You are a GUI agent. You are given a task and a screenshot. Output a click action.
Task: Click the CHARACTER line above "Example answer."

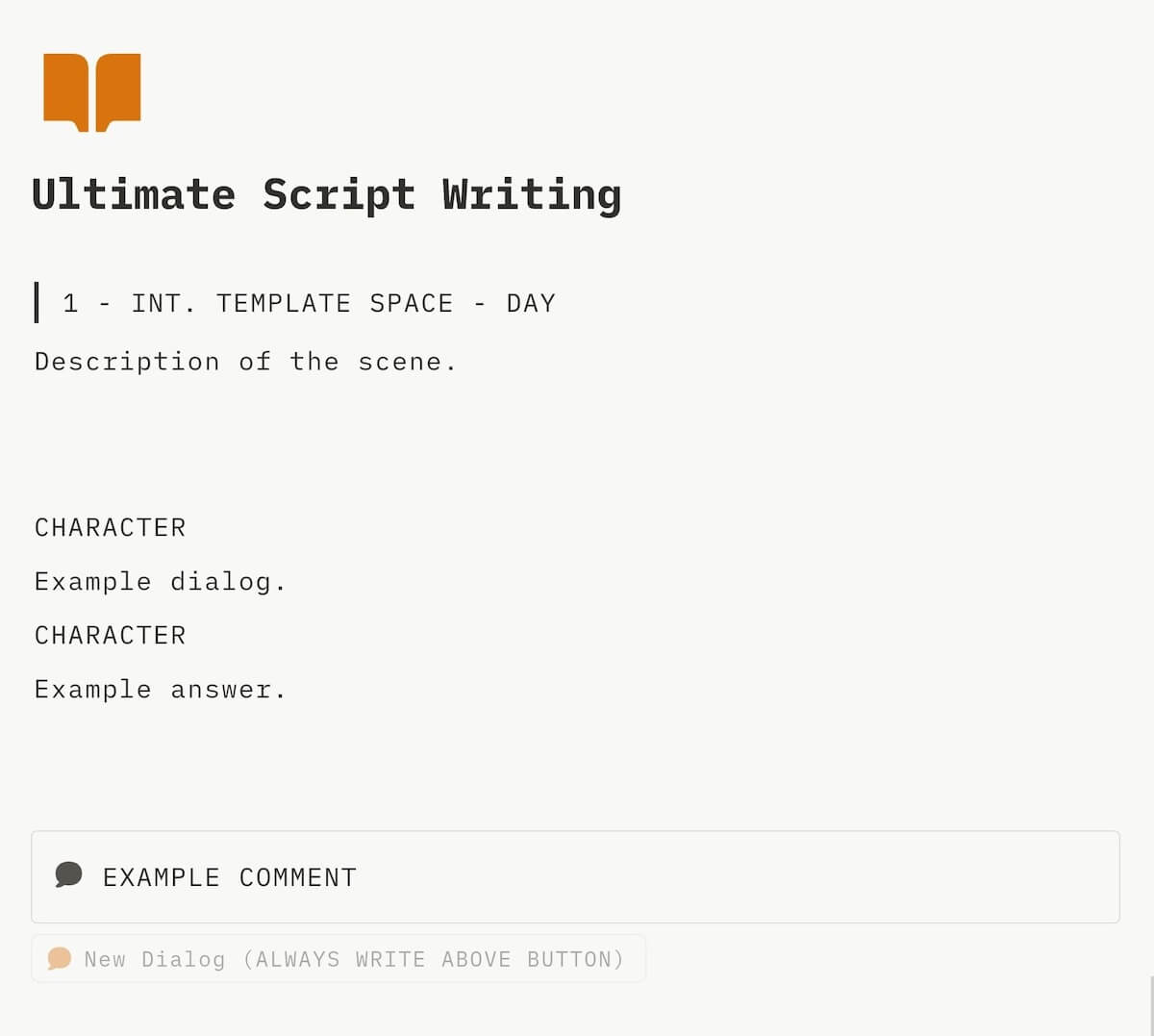click(x=111, y=636)
